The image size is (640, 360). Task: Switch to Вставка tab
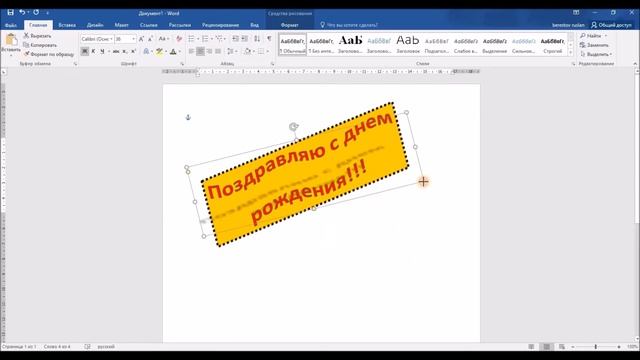pos(67,25)
